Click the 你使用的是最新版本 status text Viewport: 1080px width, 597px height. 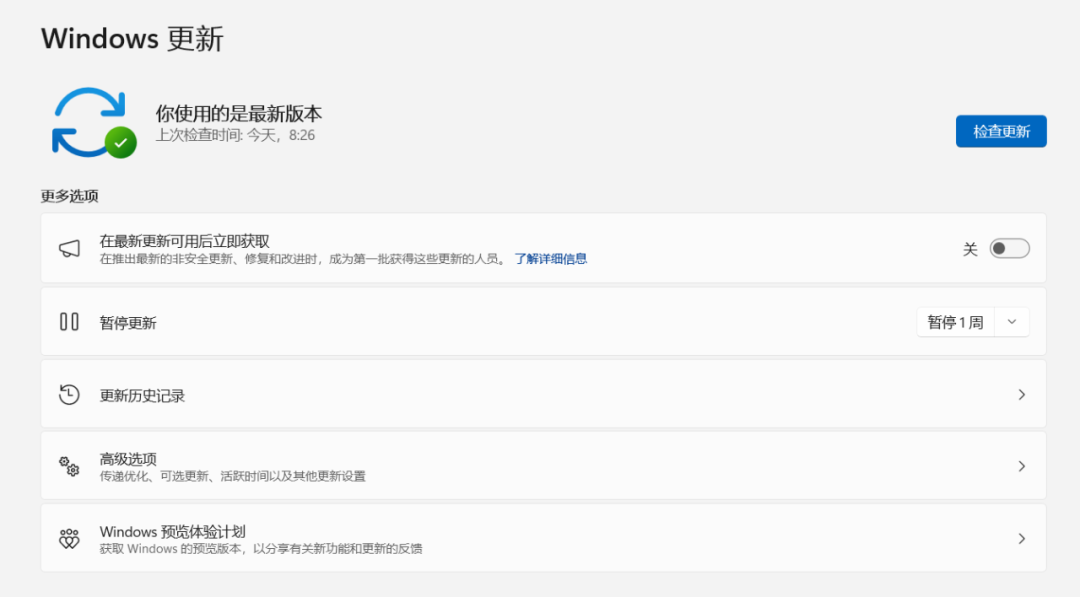[x=238, y=114]
